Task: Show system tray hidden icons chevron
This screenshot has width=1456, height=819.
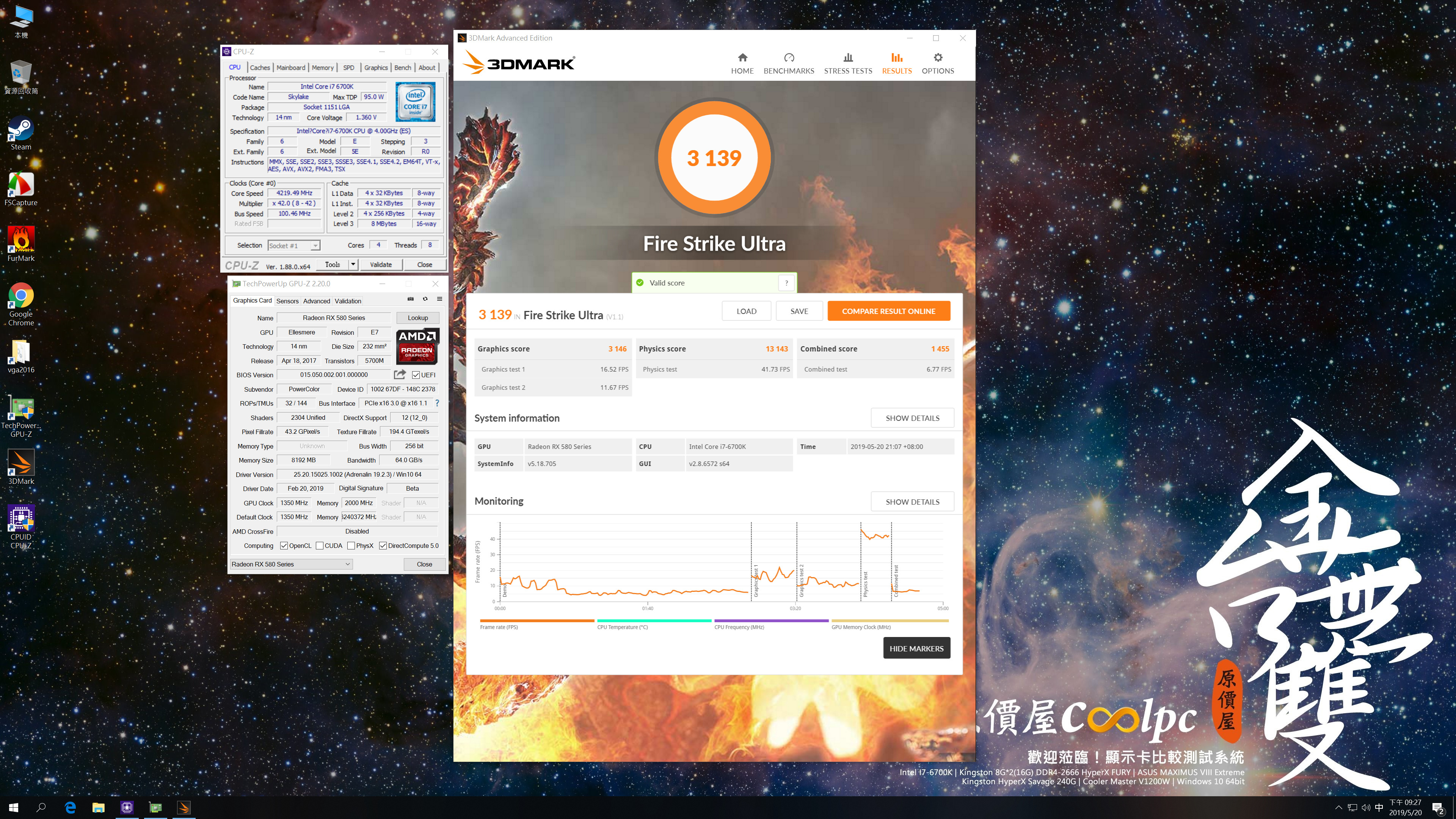Action: (x=1338, y=807)
